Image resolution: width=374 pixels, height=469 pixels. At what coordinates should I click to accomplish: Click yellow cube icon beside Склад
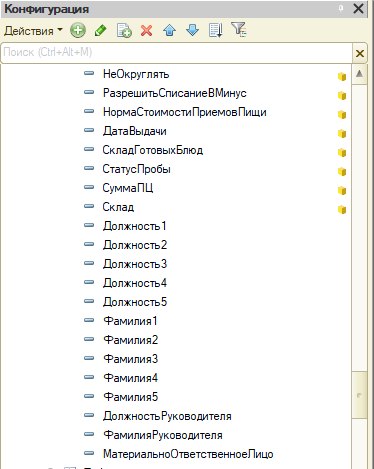coord(342,209)
